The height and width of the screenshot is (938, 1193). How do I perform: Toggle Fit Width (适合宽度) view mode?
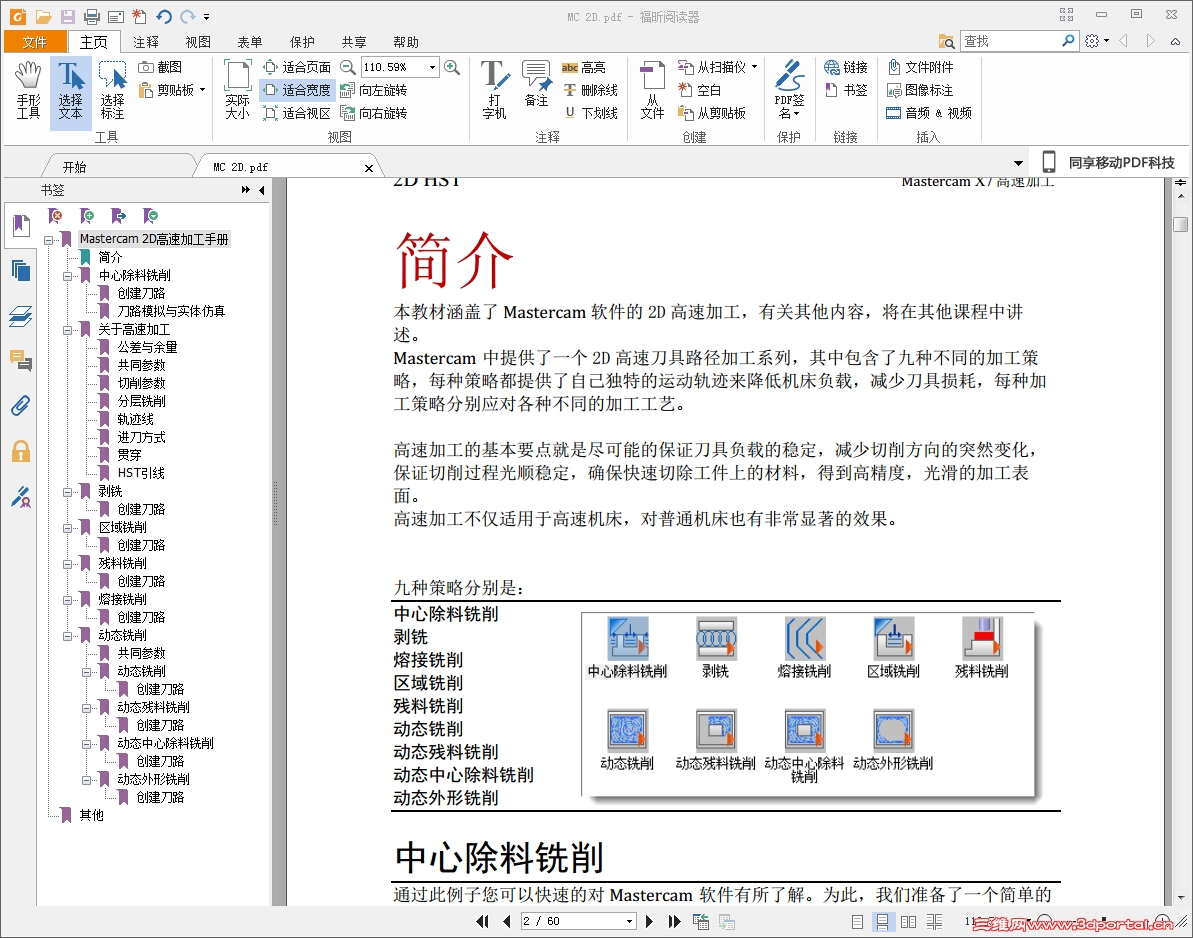pos(297,90)
